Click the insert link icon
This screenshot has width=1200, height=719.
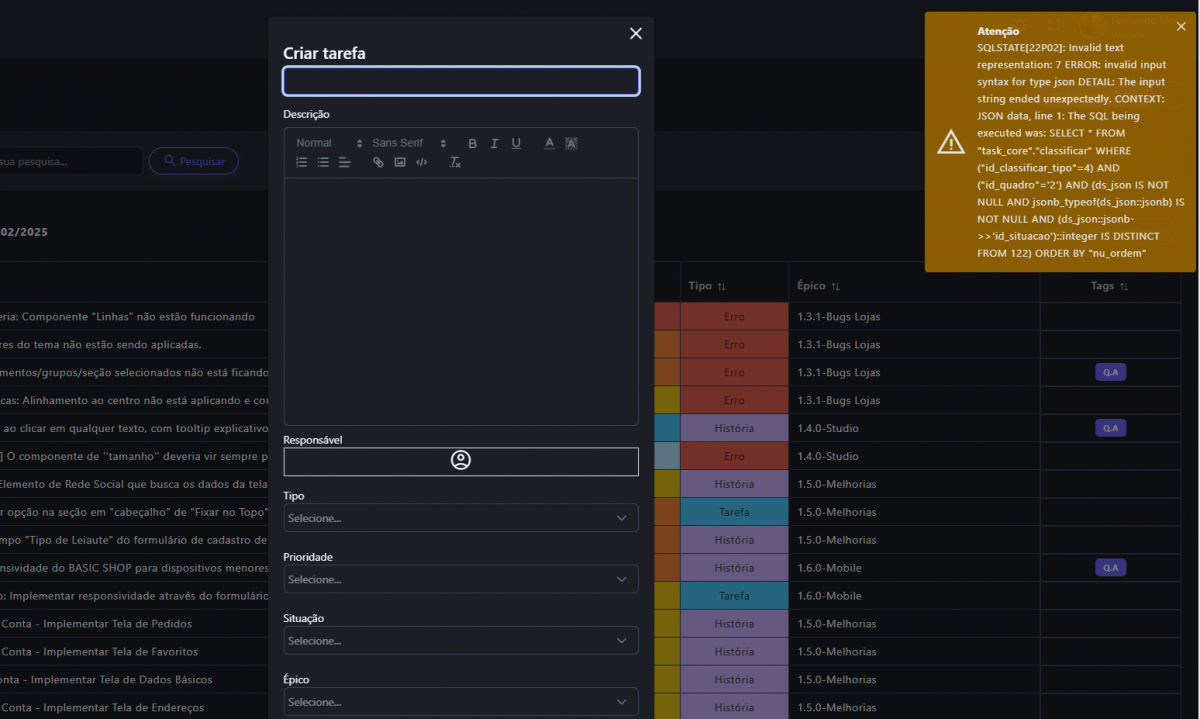tap(378, 162)
